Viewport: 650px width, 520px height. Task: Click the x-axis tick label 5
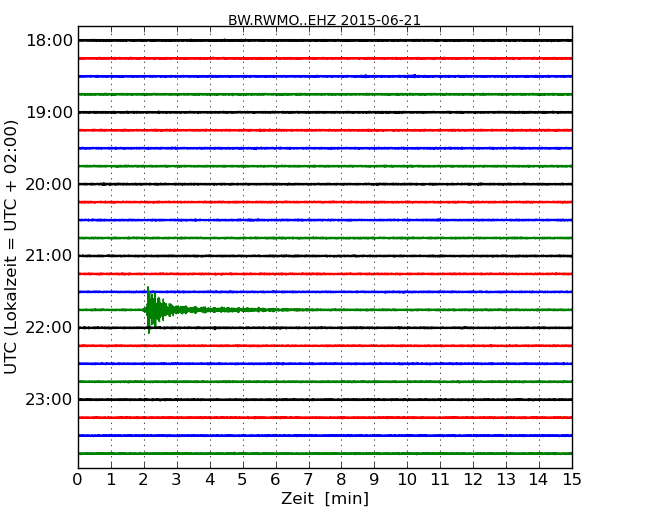243,479
